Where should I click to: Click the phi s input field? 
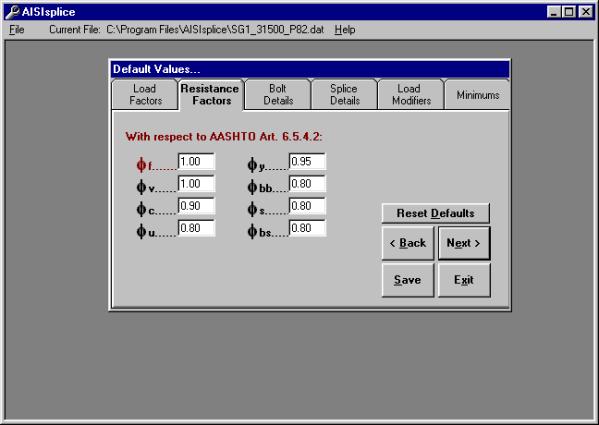coord(308,206)
